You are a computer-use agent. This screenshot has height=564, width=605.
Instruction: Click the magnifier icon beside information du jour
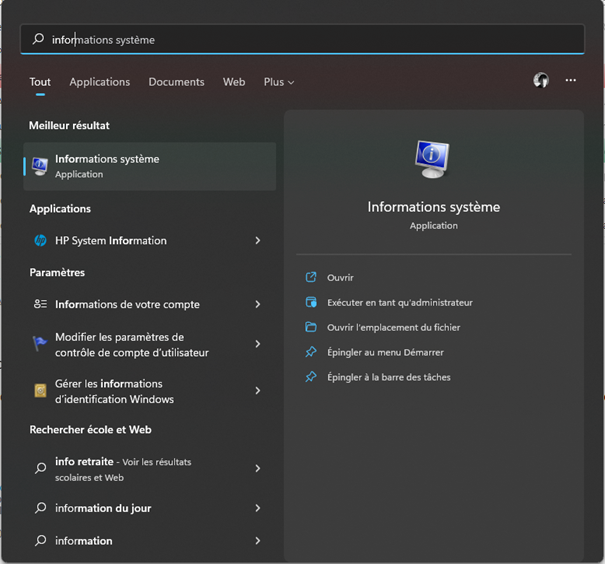pos(41,508)
